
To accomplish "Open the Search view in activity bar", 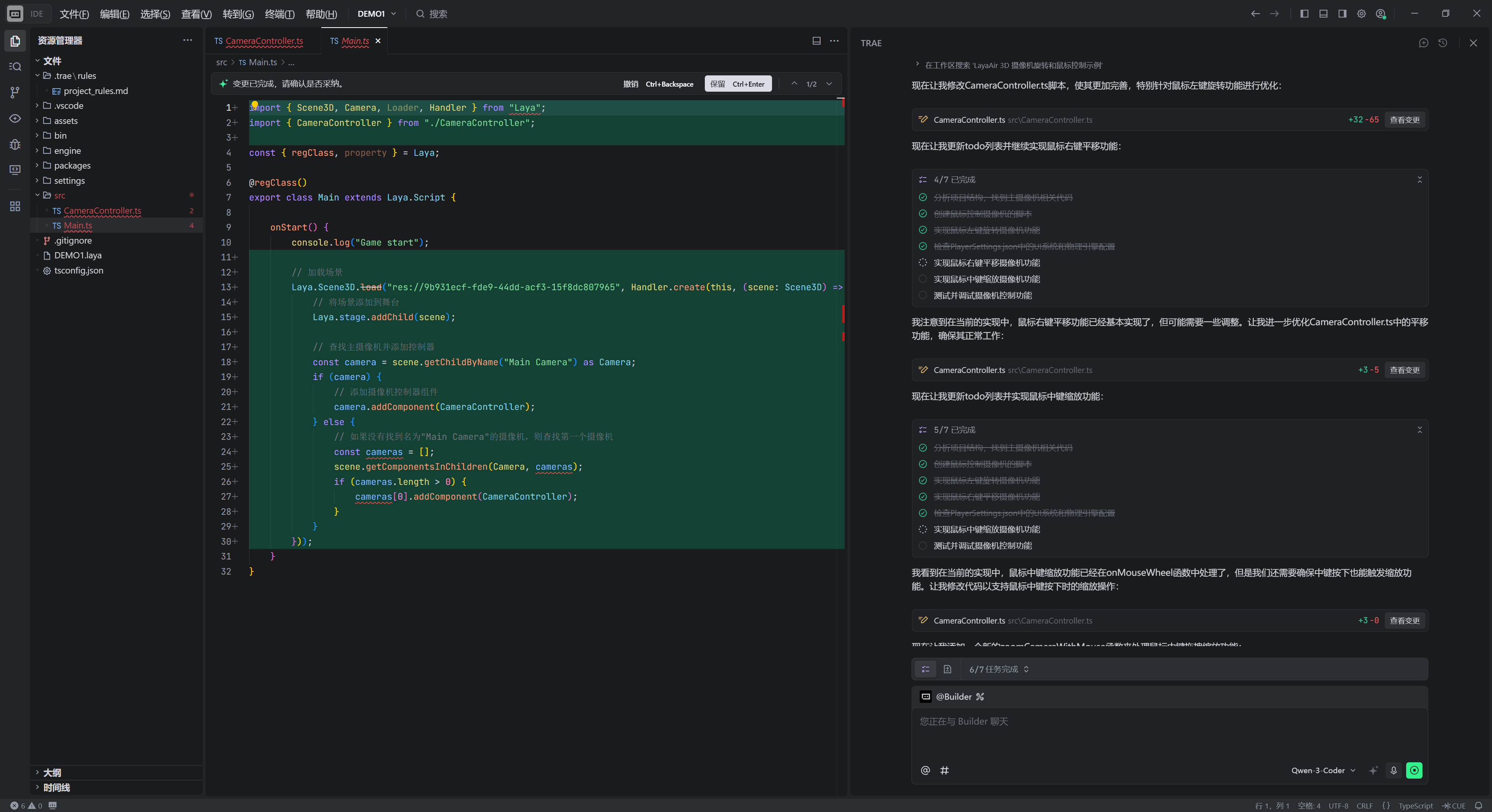I will pyautogui.click(x=15, y=66).
